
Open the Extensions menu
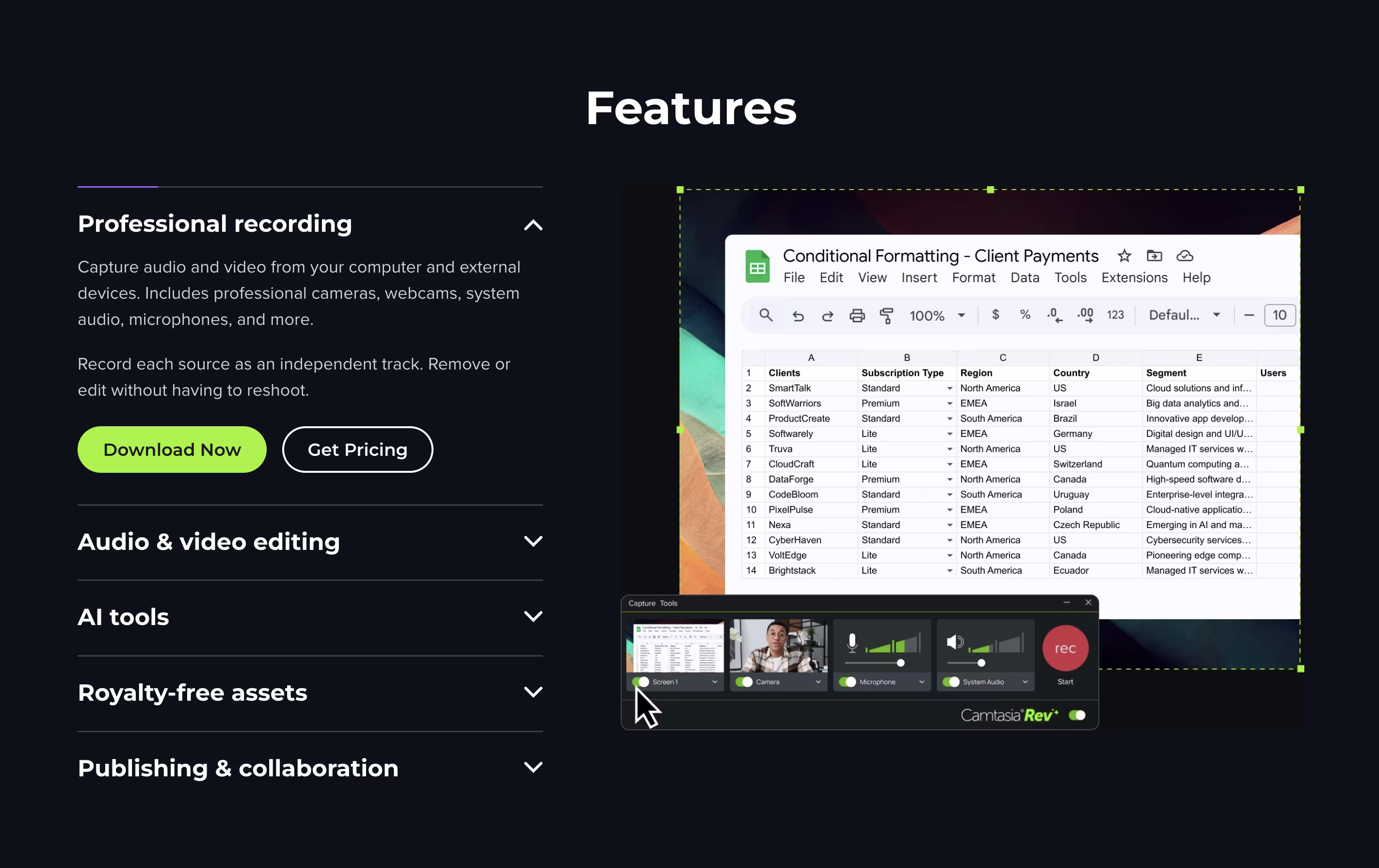[1134, 278]
